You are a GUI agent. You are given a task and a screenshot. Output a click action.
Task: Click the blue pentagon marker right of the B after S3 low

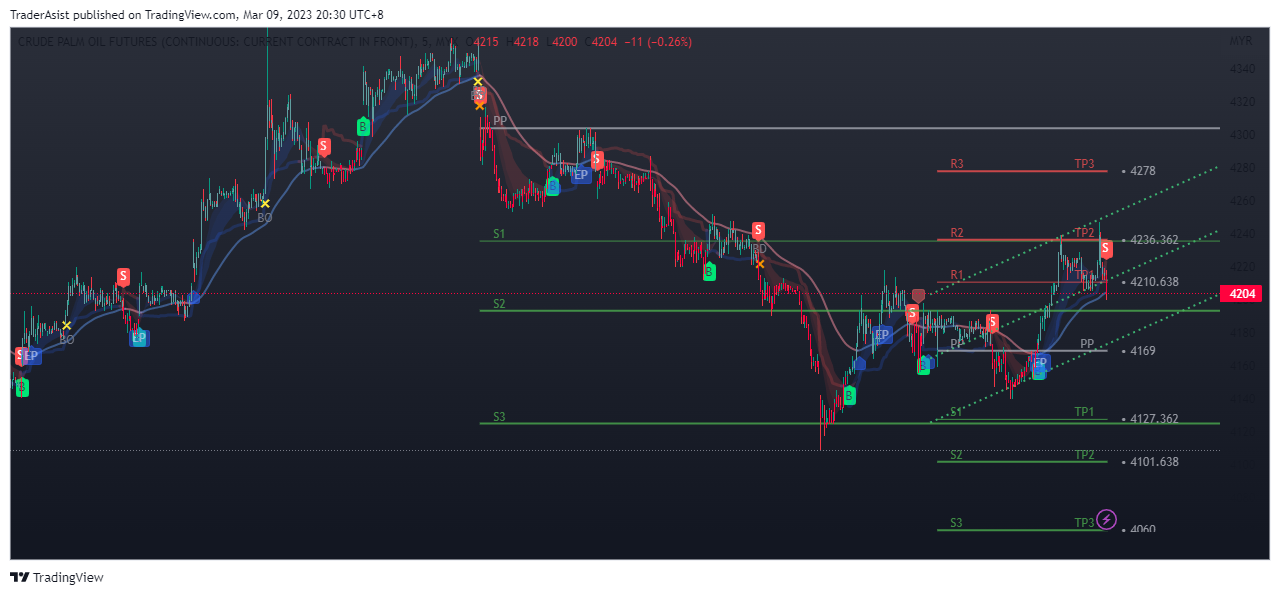(859, 364)
